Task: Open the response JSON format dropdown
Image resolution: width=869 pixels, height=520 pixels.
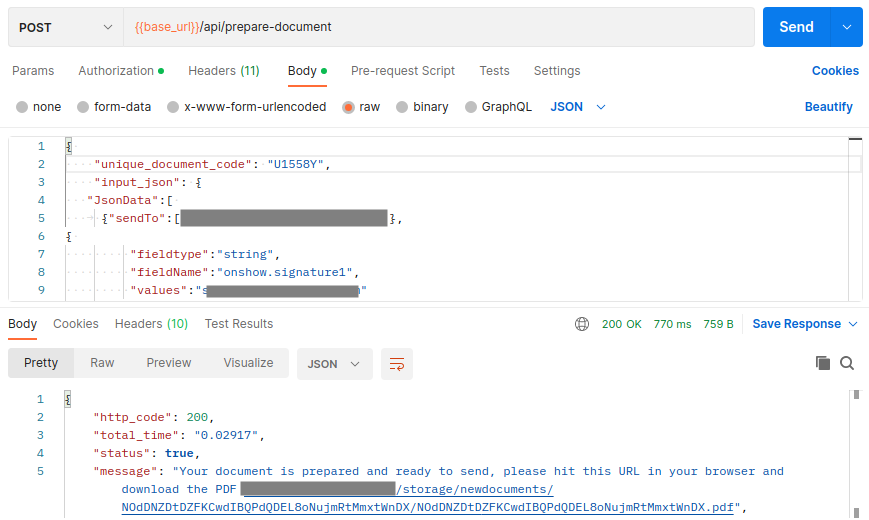Action: (x=334, y=364)
